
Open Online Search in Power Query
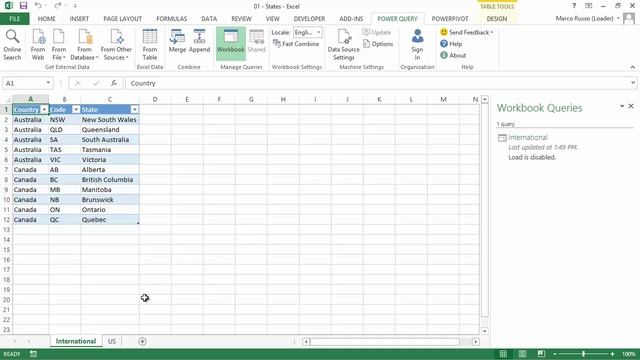click(12, 45)
